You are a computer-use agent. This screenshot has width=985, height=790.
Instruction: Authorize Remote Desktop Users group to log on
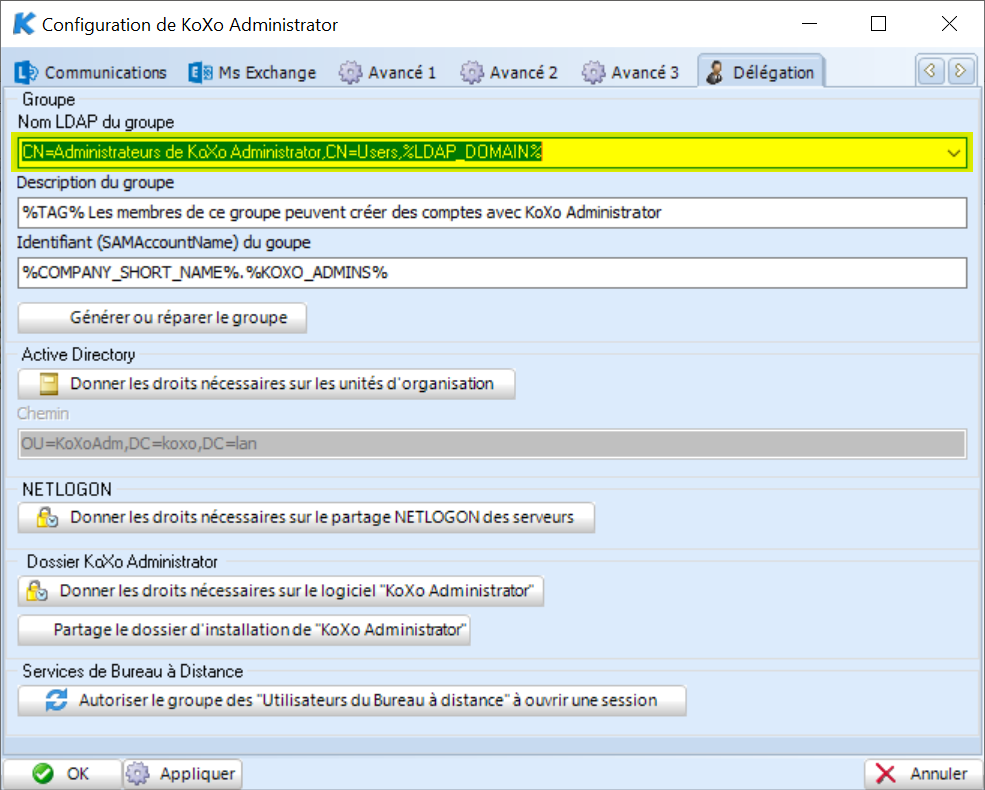[352, 700]
